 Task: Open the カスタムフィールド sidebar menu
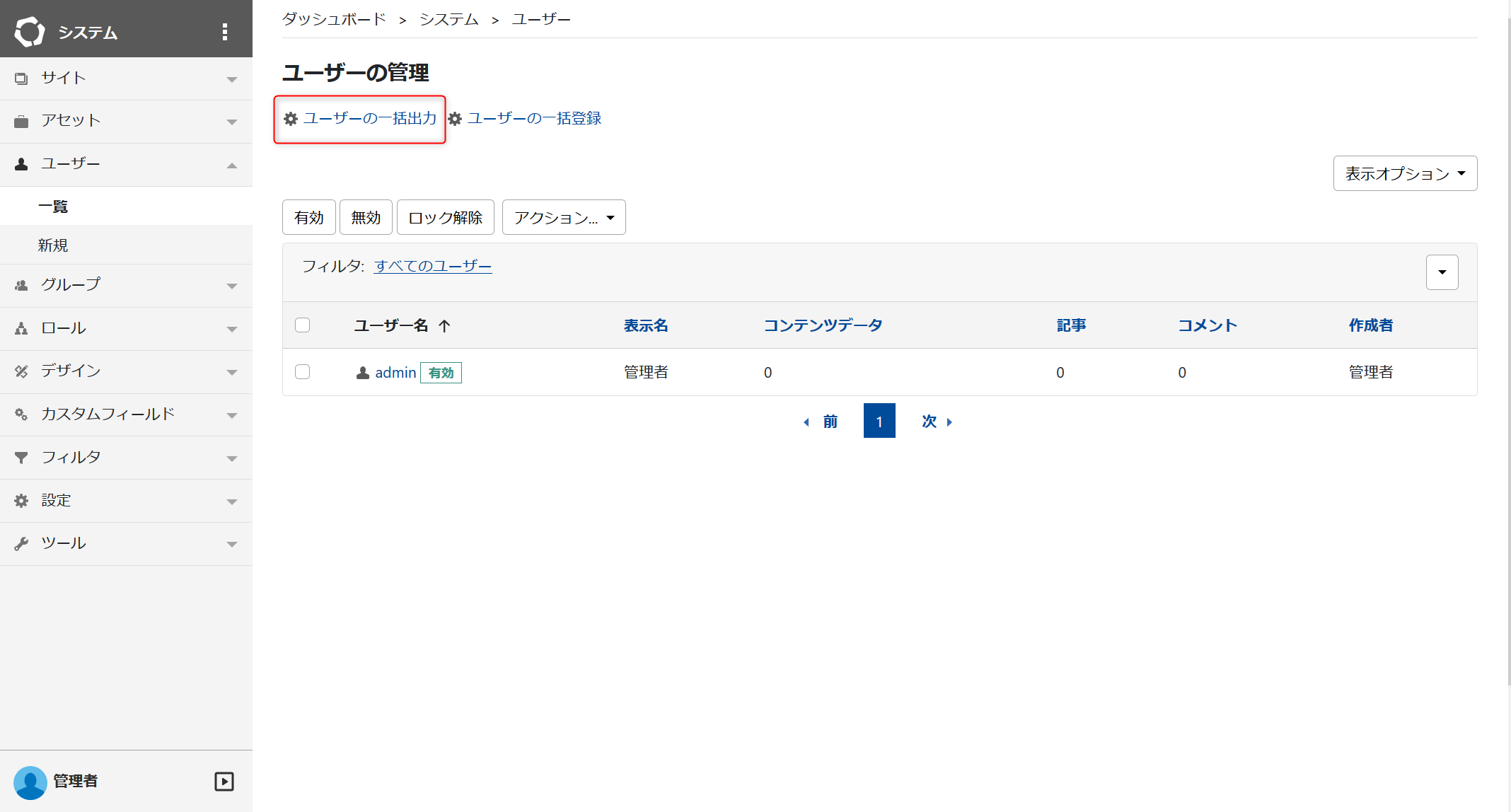pyautogui.click(x=126, y=414)
